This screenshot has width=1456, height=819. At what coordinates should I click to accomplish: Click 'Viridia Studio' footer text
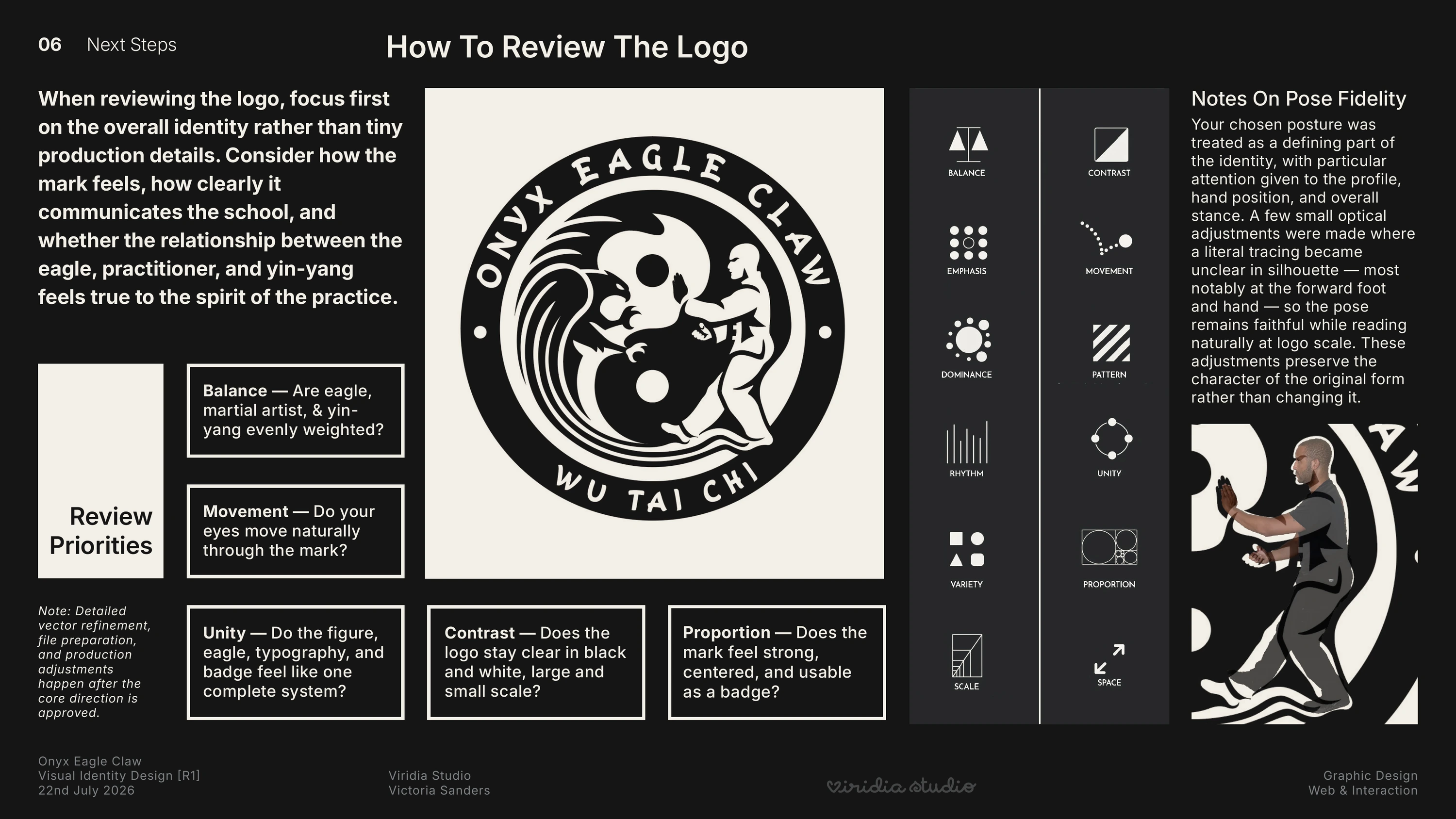pos(430,775)
